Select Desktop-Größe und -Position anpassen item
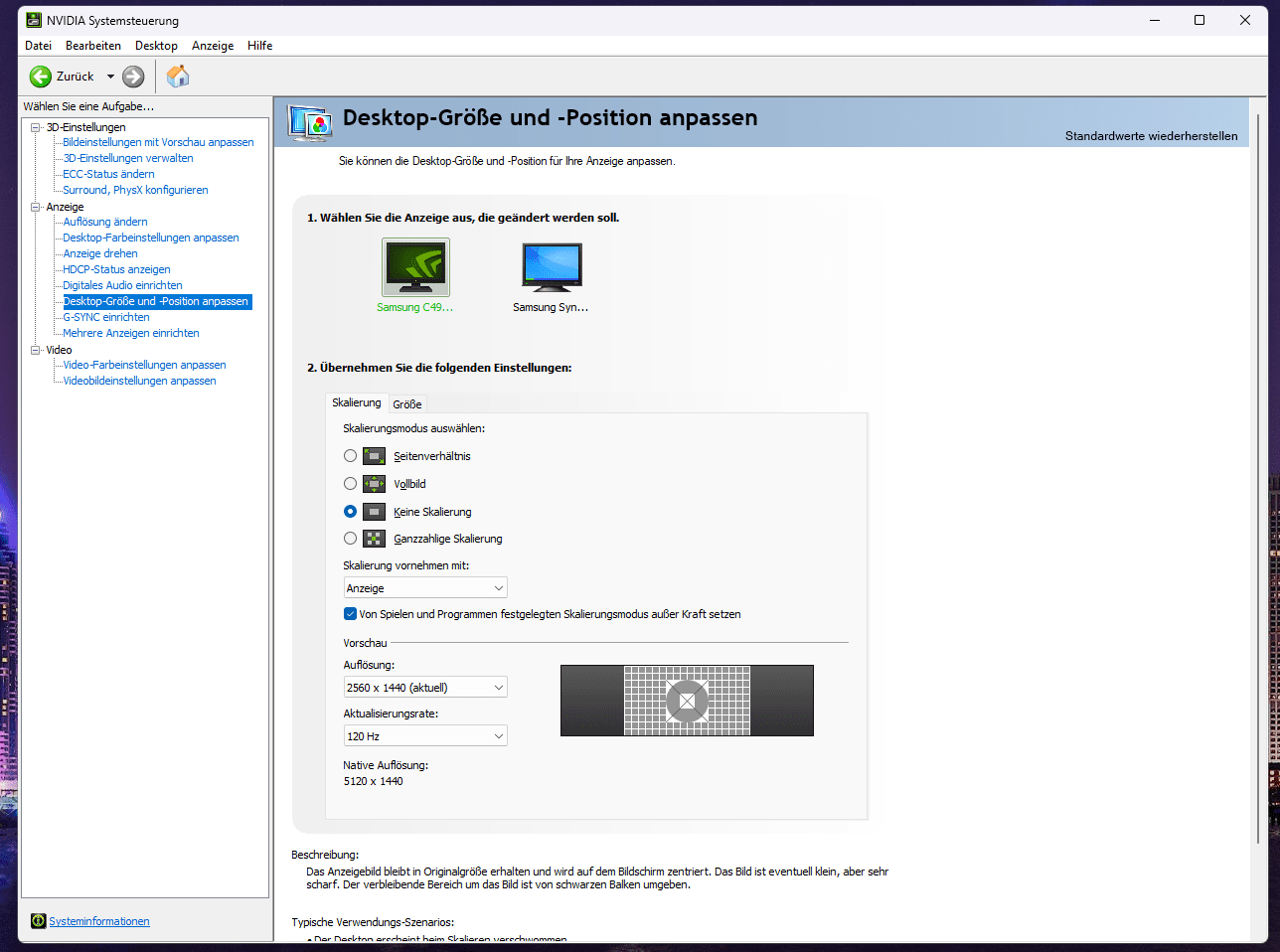 157,301
